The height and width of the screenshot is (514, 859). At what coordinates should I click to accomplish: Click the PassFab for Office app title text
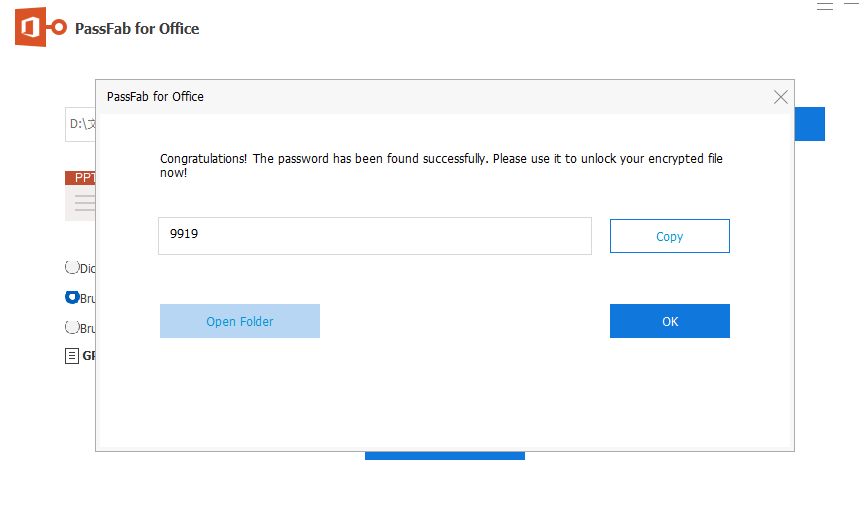pyautogui.click(x=137, y=29)
